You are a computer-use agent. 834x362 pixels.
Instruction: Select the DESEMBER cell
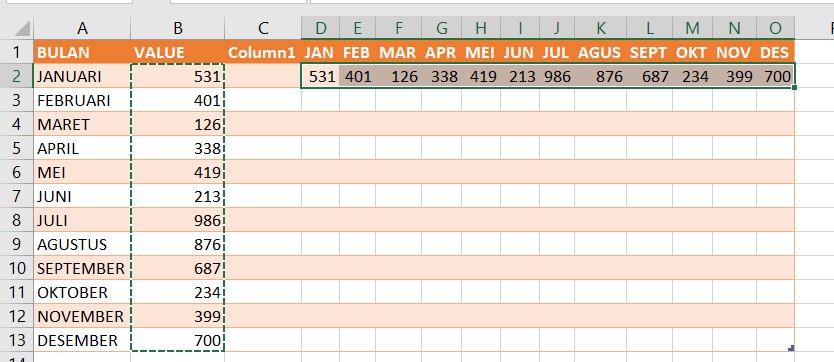click(82, 340)
